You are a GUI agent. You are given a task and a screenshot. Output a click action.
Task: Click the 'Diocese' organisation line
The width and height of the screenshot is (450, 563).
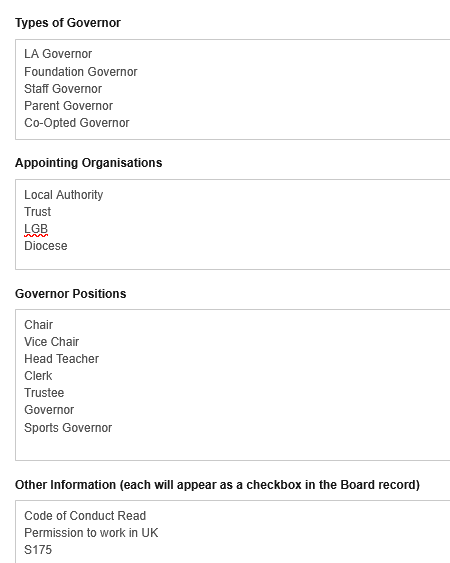pos(46,246)
